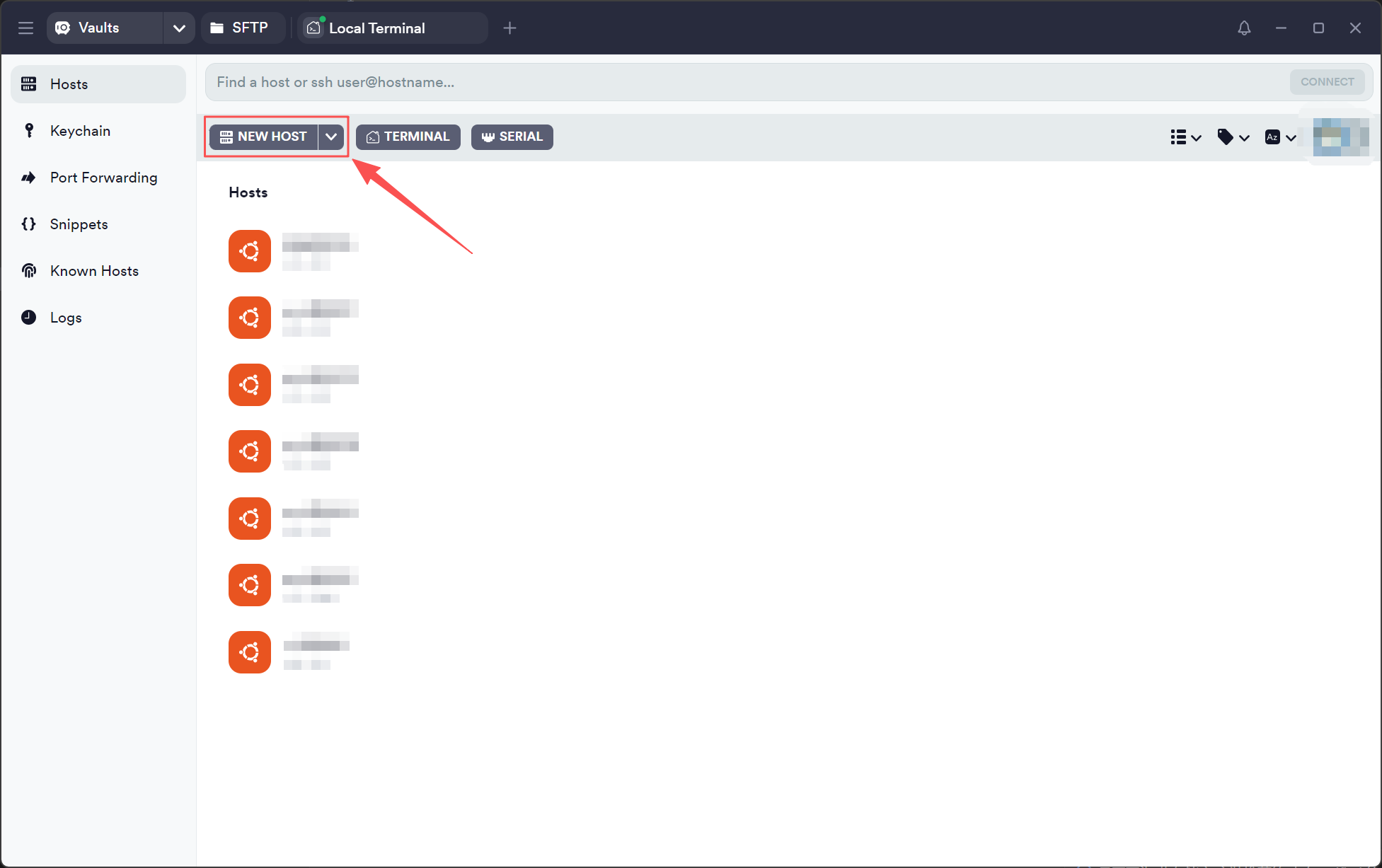The height and width of the screenshot is (868, 1382).
Task: Open Keychain from sidebar
Action: (80, 131)
